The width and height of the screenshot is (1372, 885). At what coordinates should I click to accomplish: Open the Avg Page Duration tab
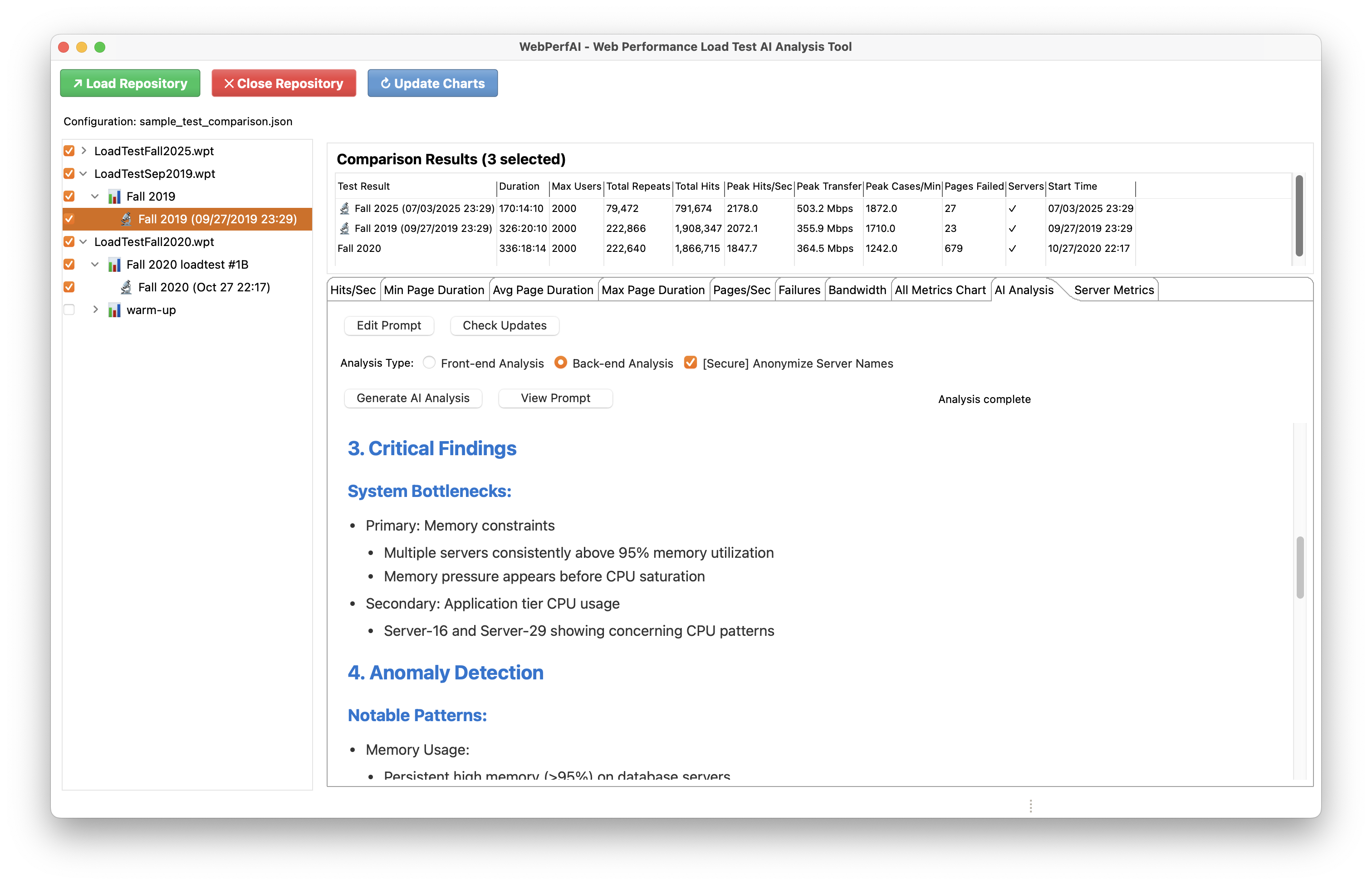coord(543,290)
